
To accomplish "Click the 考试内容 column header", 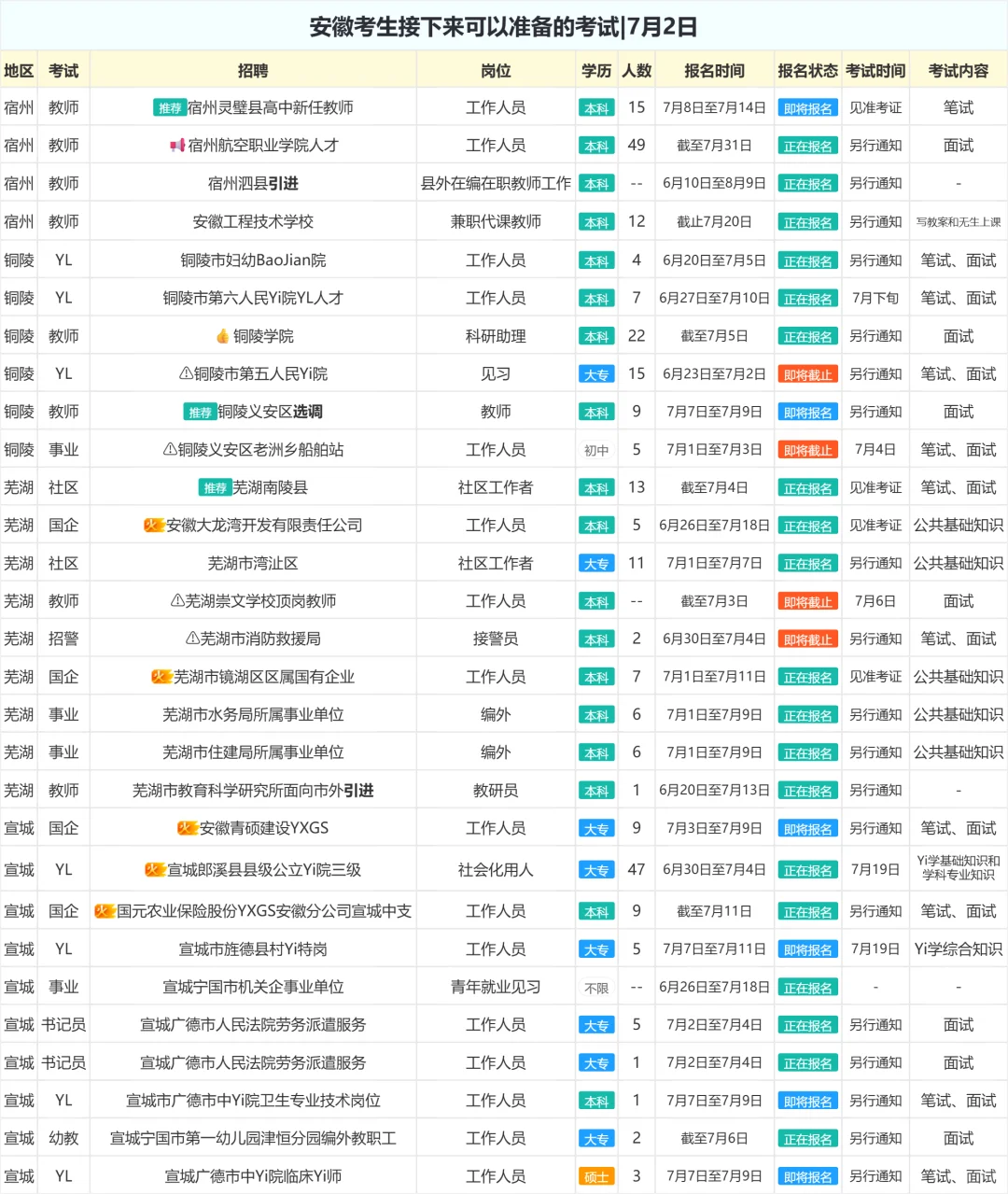I will (x=959, y=71).
